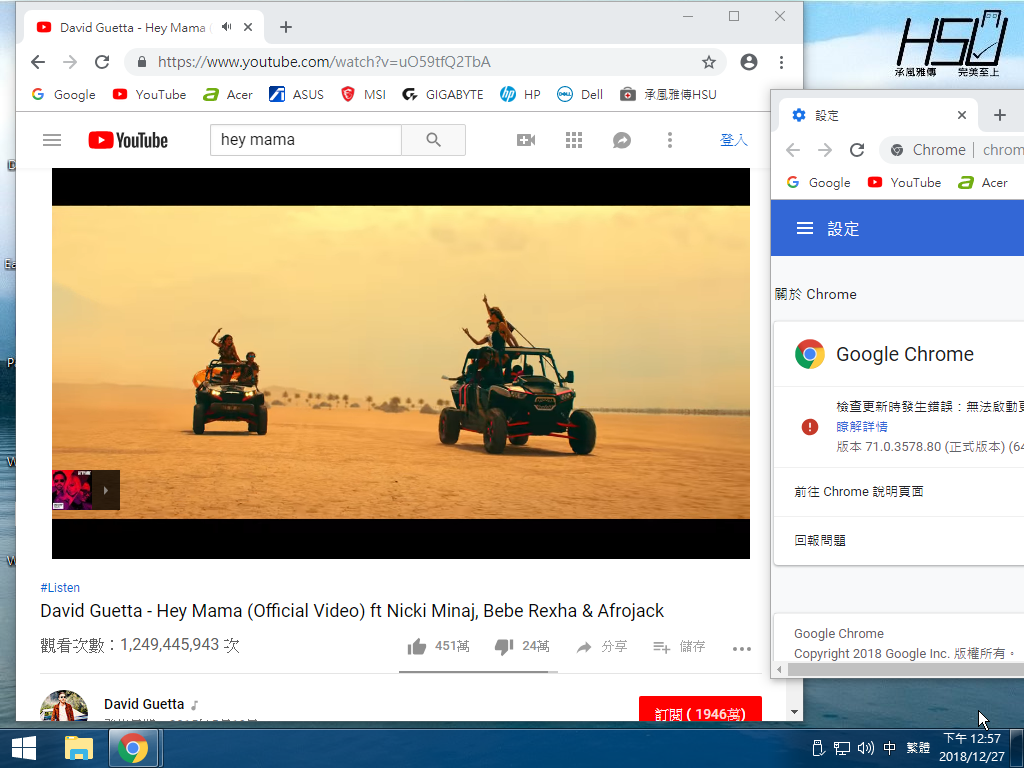Open the ASUS bookmark
1024x768 pixels.
click(296, 95)
